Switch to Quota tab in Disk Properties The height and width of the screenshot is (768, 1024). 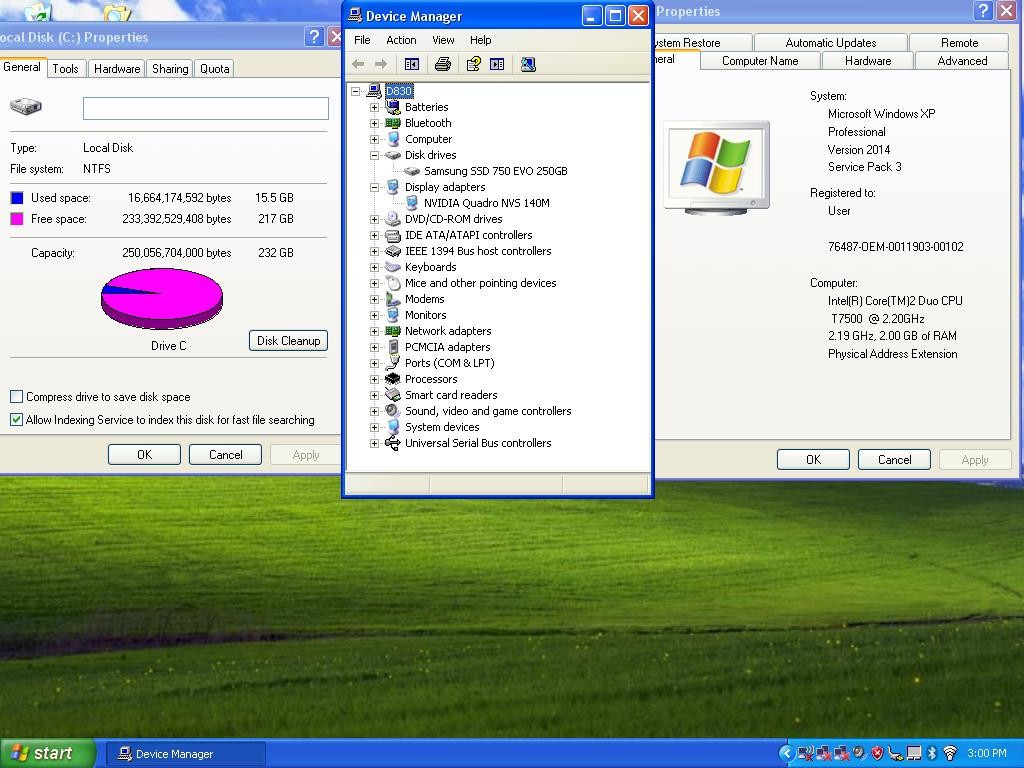coord(214,69)
